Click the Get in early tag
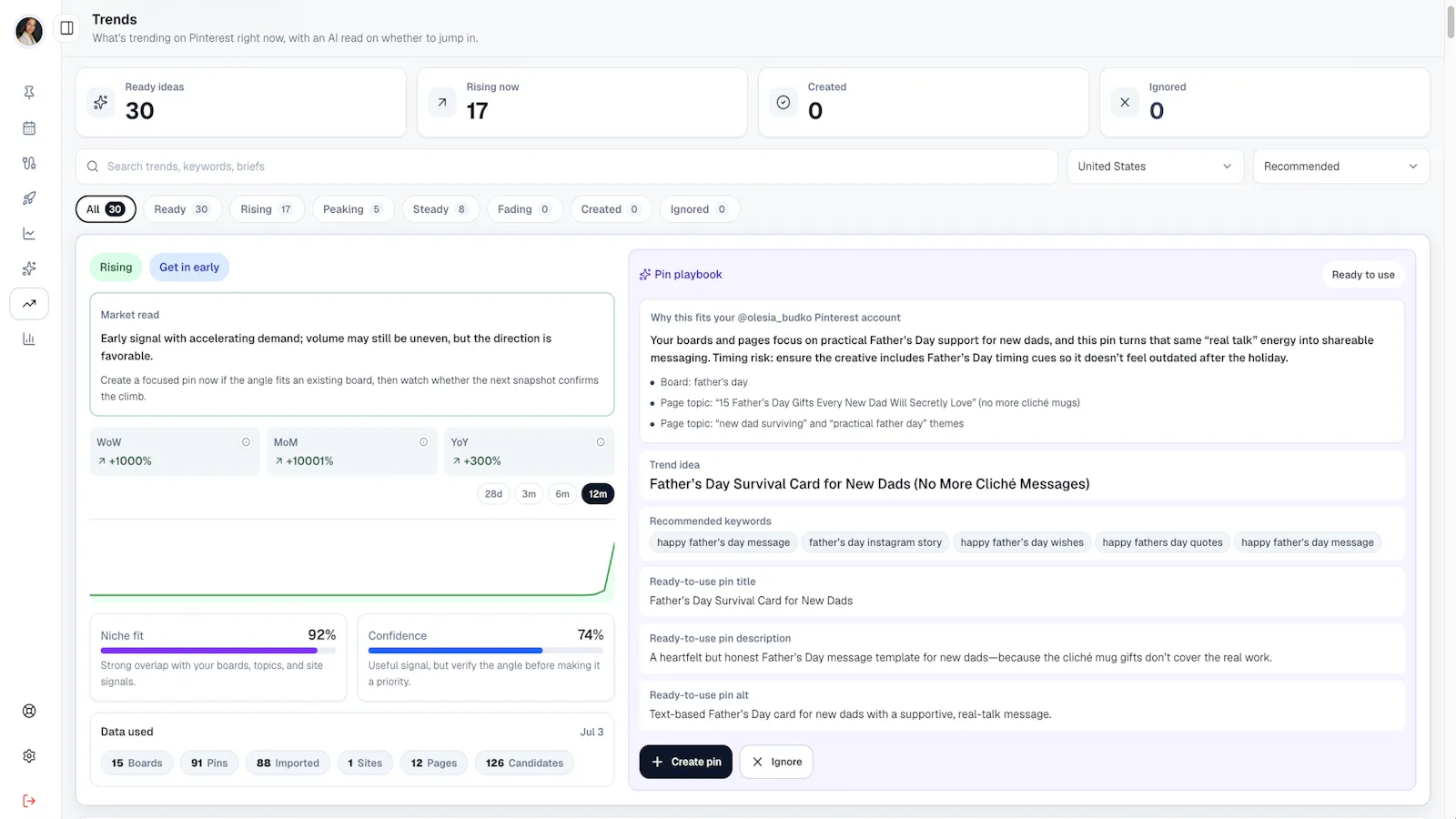Viewport: 1456px width, 819px height. pyautogui.click(x=189, y=268)
